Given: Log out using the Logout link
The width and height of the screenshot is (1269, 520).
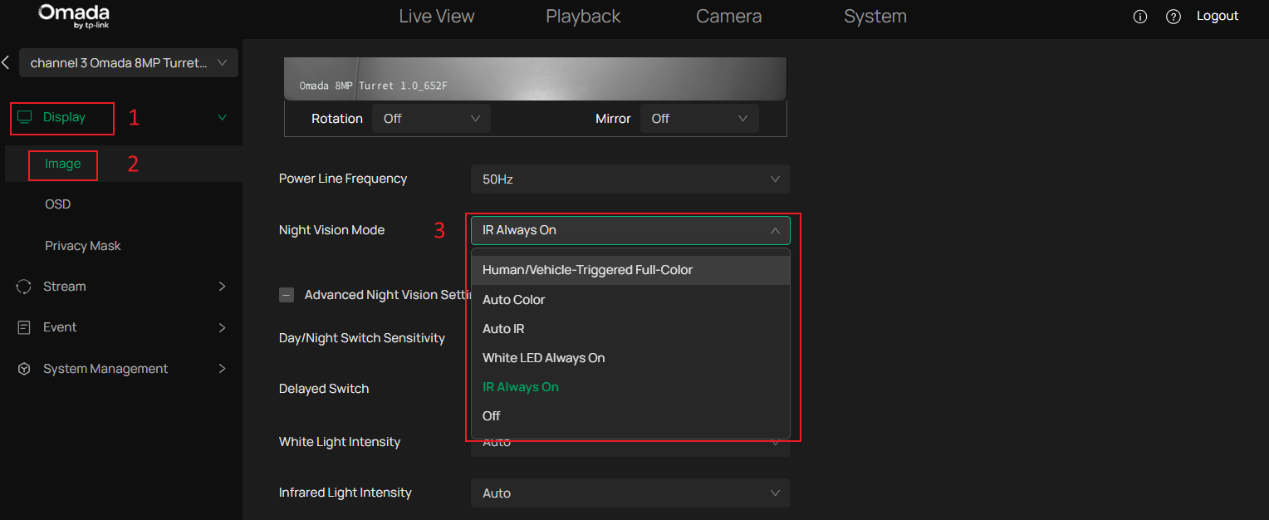Looking at the screenshot, I should point(1217,16).
